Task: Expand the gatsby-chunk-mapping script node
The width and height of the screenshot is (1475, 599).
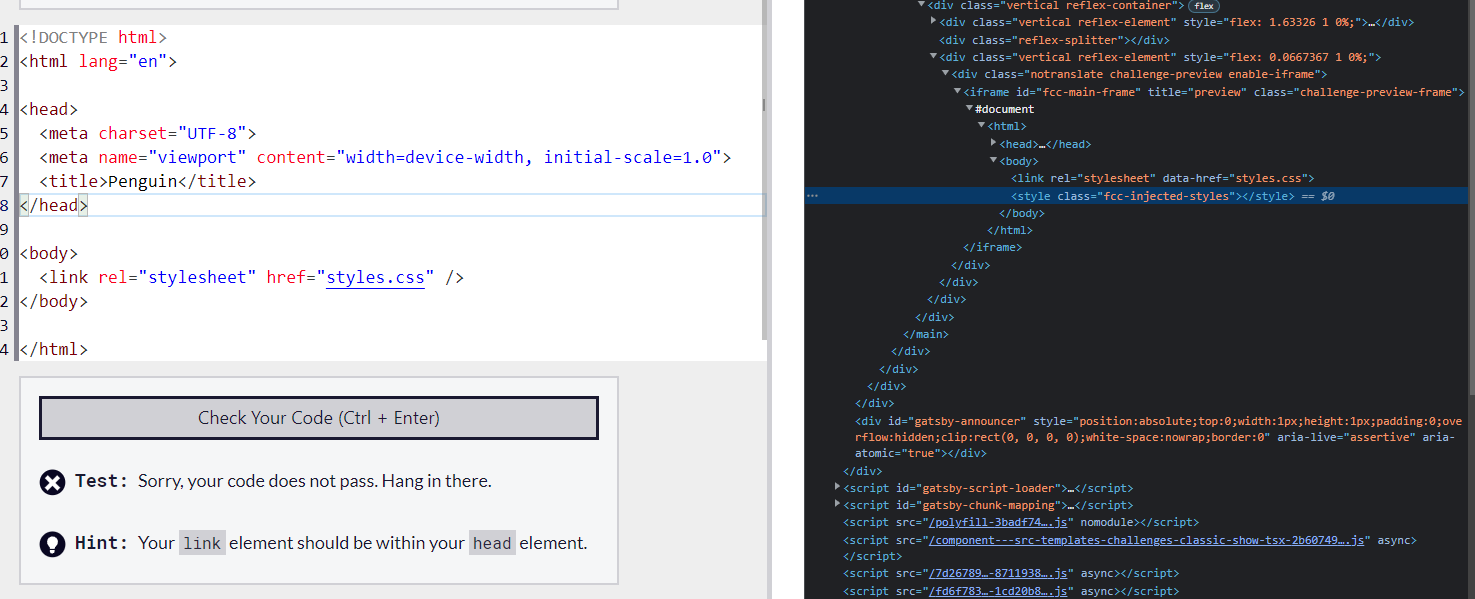Action: [837, 504]
